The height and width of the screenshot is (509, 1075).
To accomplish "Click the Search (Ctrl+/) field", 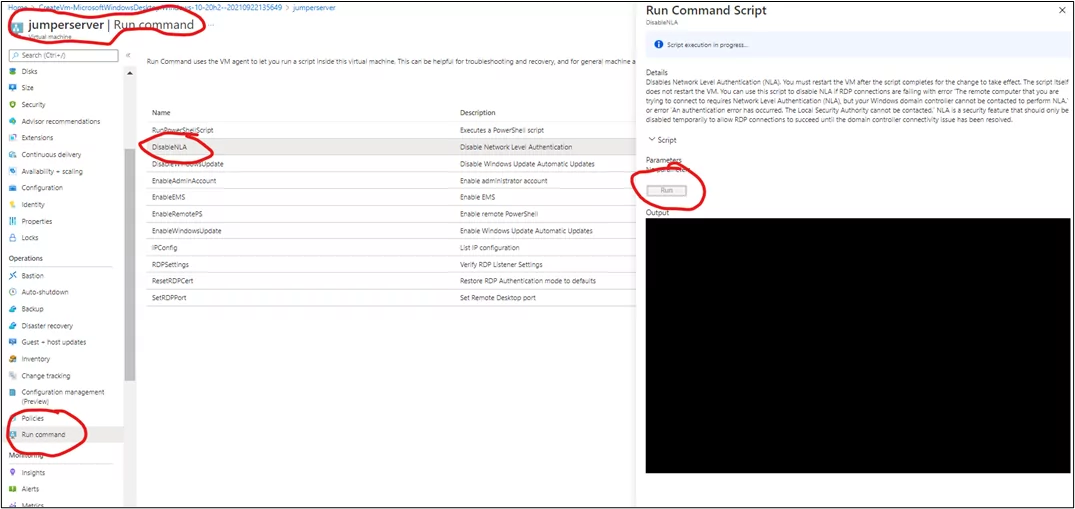I will tap(64, 55).
